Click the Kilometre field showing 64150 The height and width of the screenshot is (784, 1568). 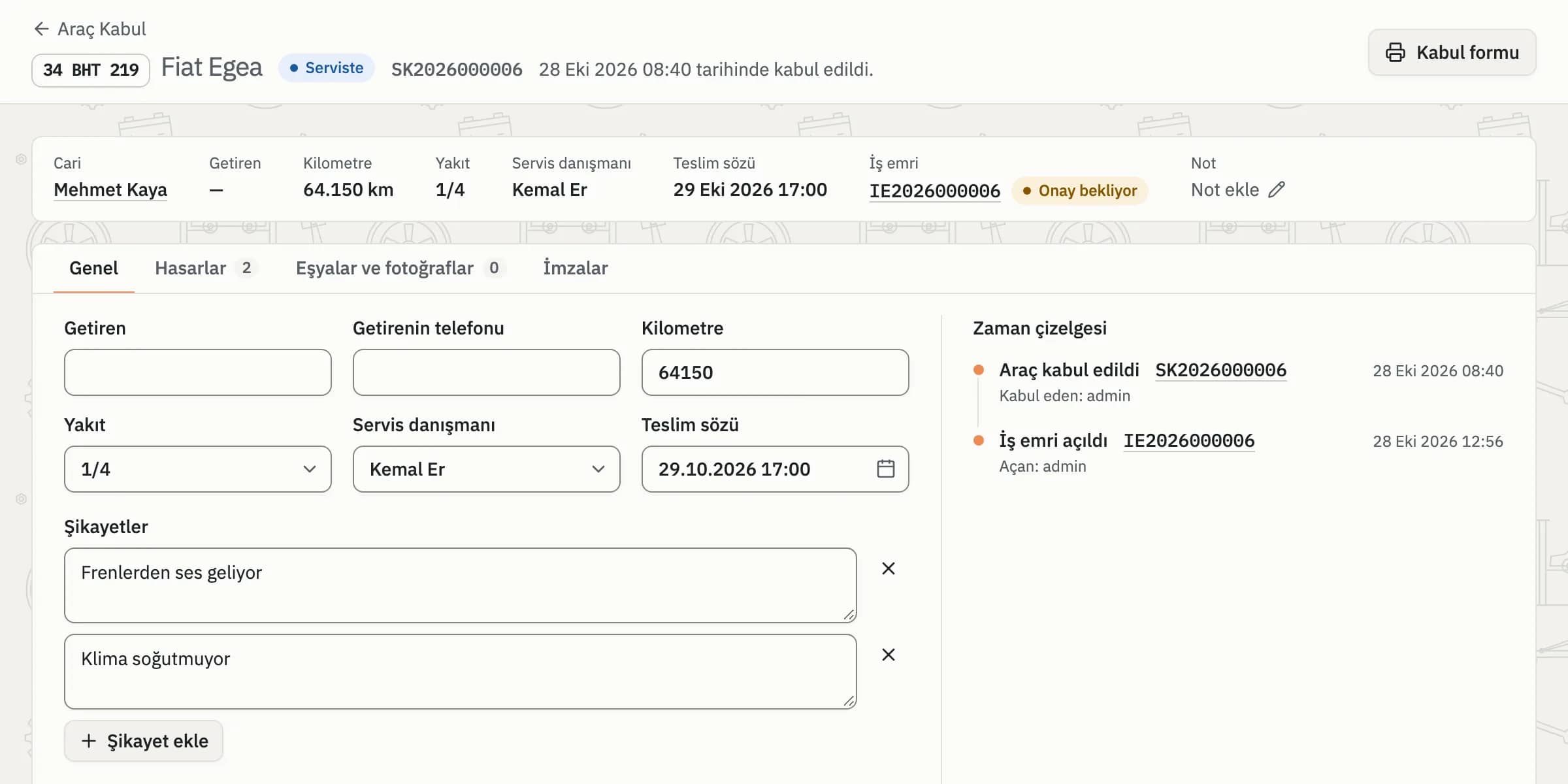pos(776,372)
